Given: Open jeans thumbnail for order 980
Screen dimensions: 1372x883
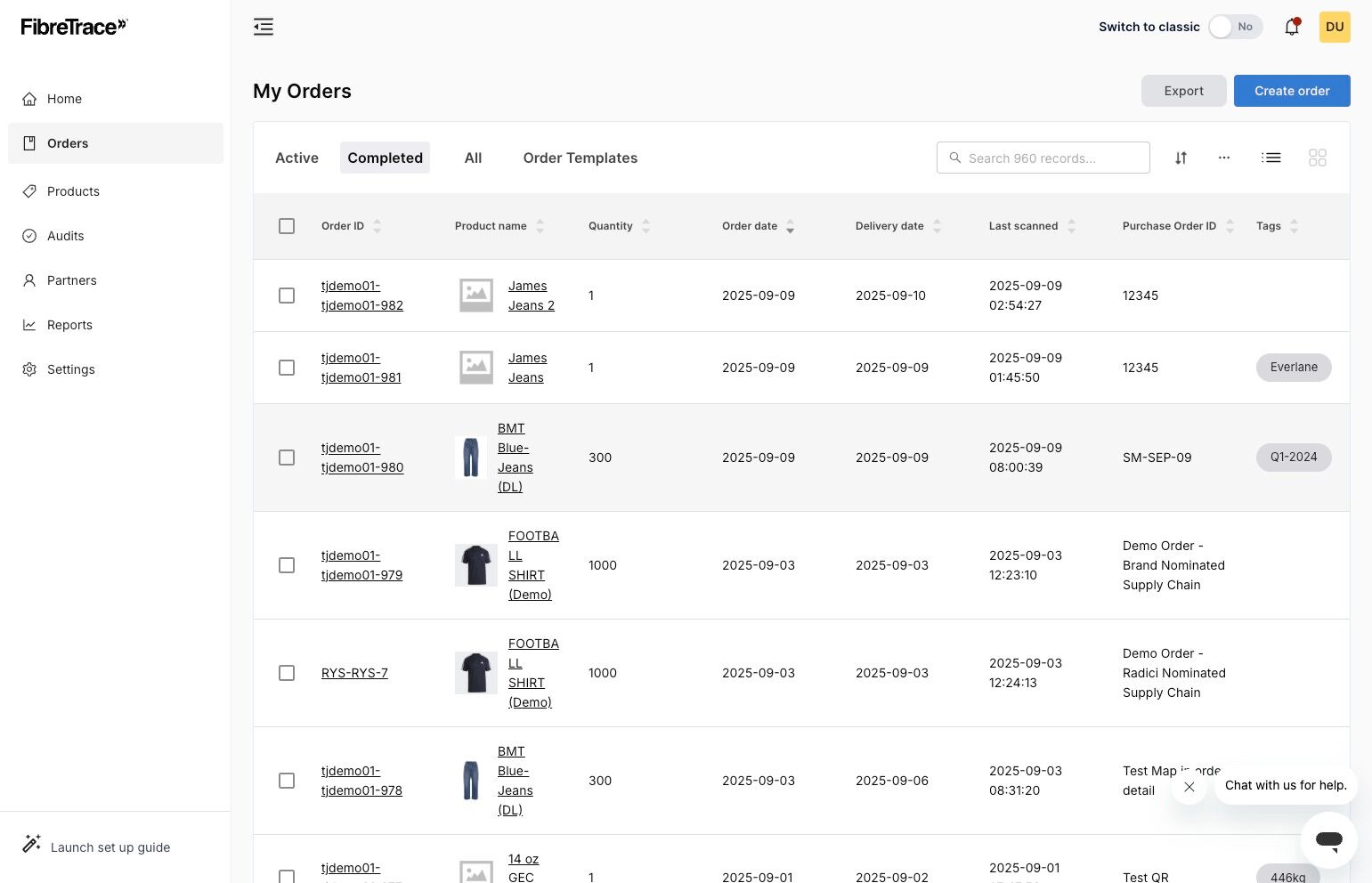Looking at the screenshot, I should coord(471,458).
